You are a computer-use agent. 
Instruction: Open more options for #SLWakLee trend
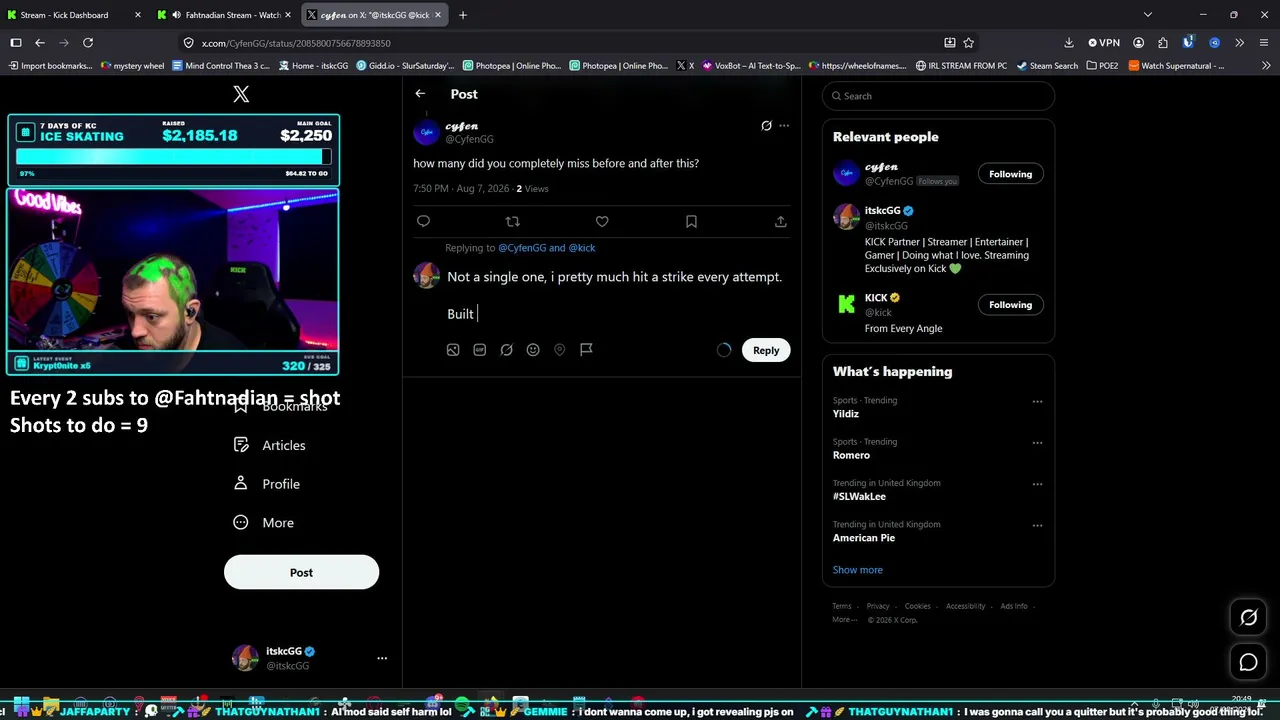[x=1037, y=484]
